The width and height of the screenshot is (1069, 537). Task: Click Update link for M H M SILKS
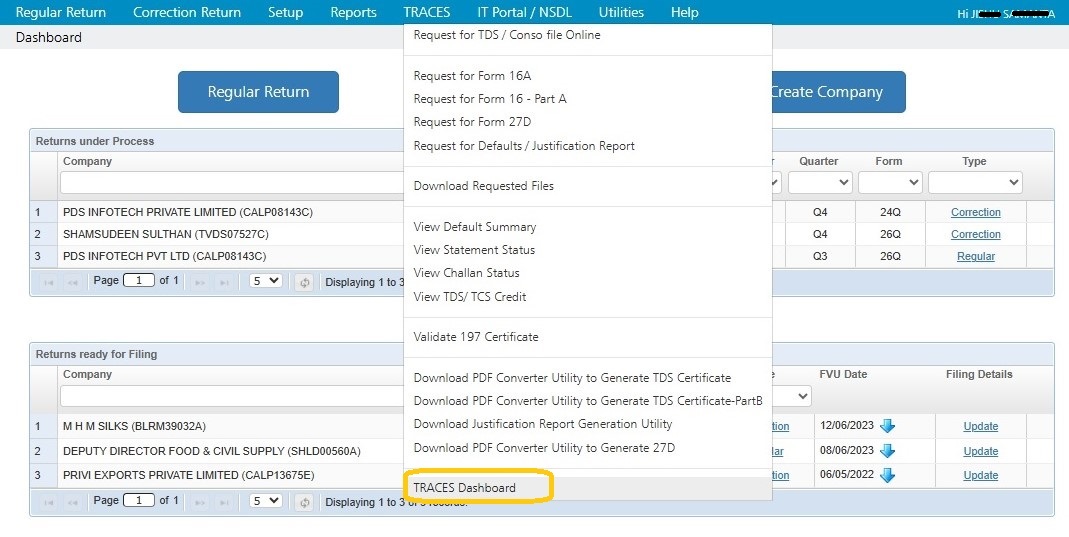coord(980,426)
